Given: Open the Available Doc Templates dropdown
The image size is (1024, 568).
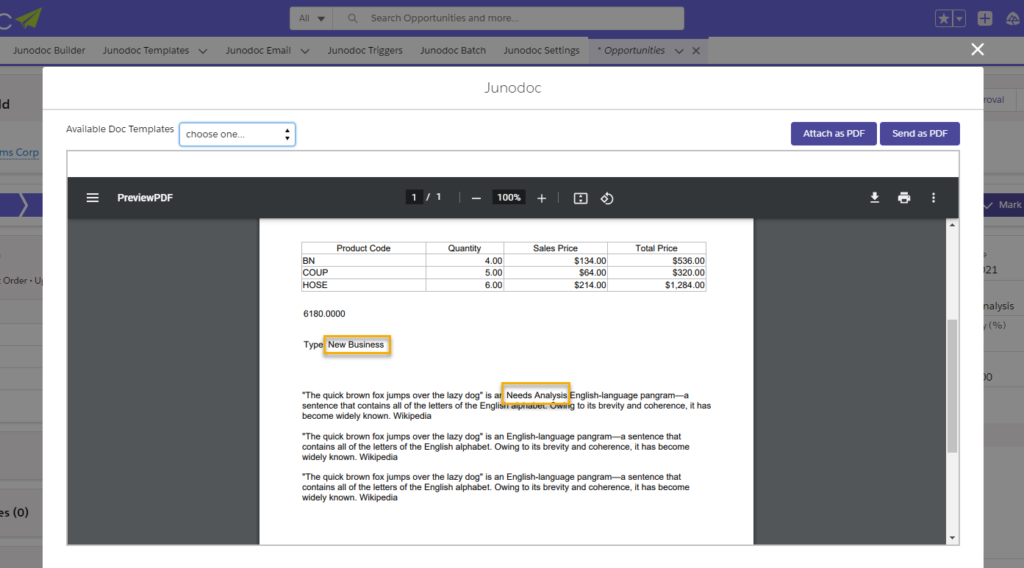Looking at the screenshot, I should pos(237,134).
